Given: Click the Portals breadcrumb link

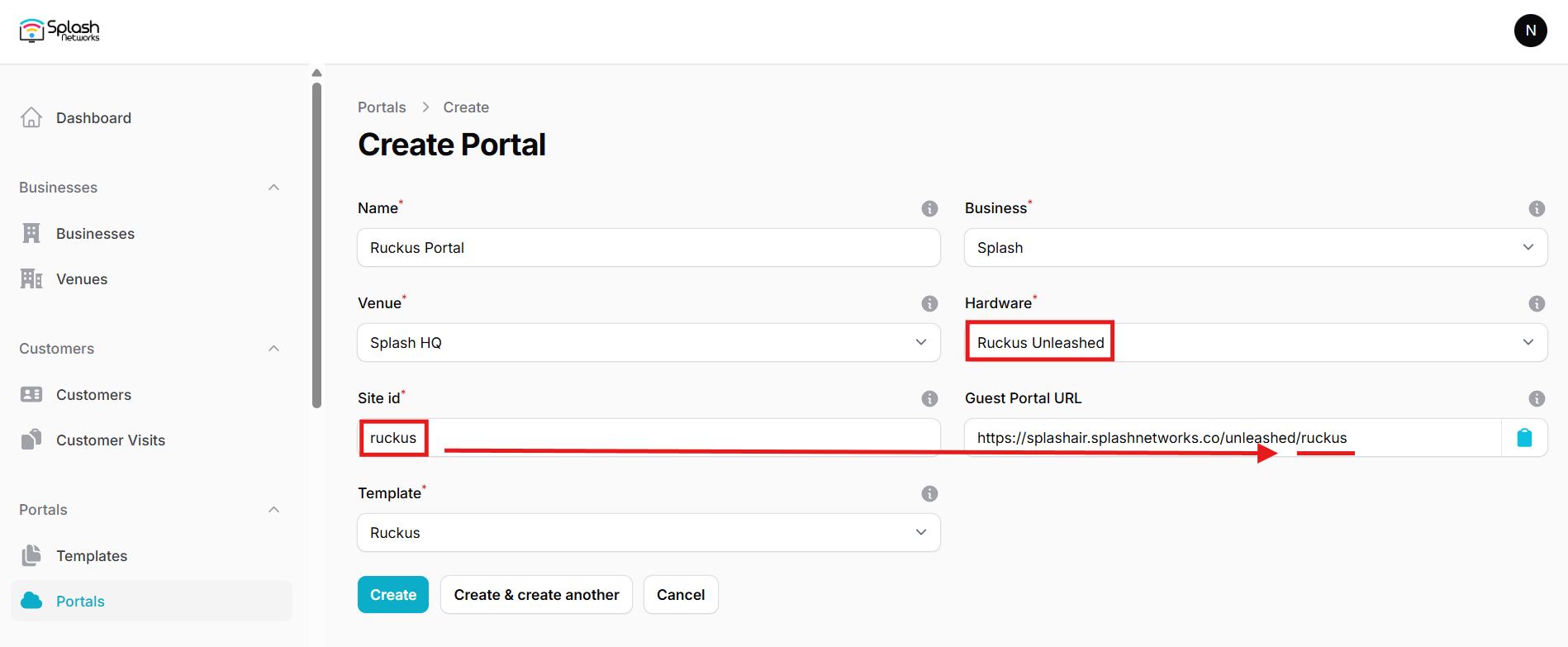Looking at the screenshot, I should 382,107.
